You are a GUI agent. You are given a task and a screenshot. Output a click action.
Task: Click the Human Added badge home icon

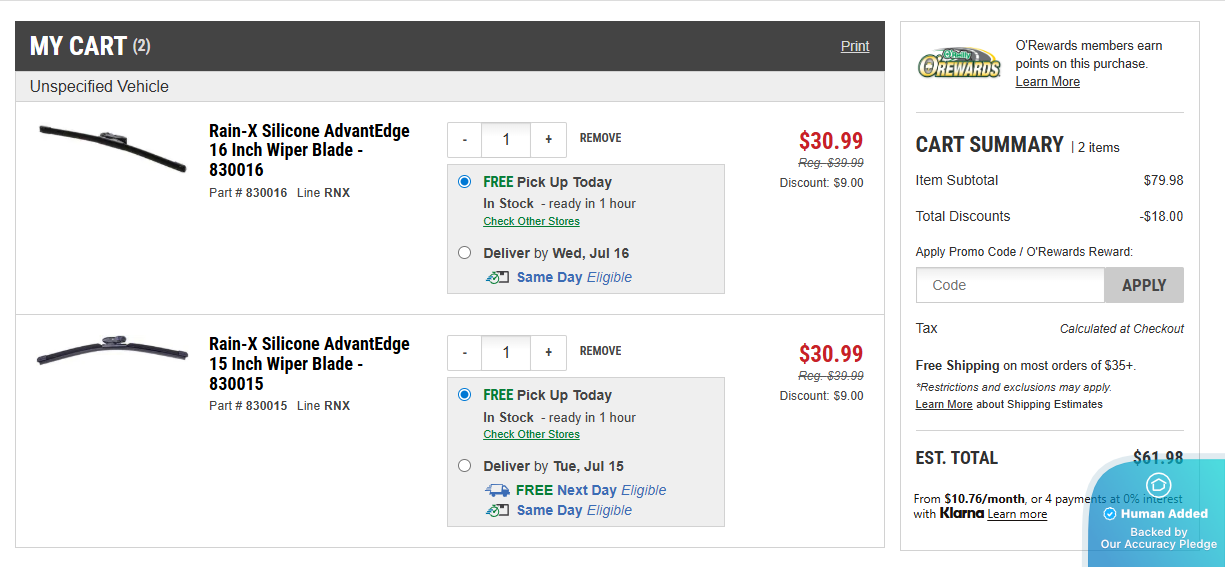(x=1158, y=485)
